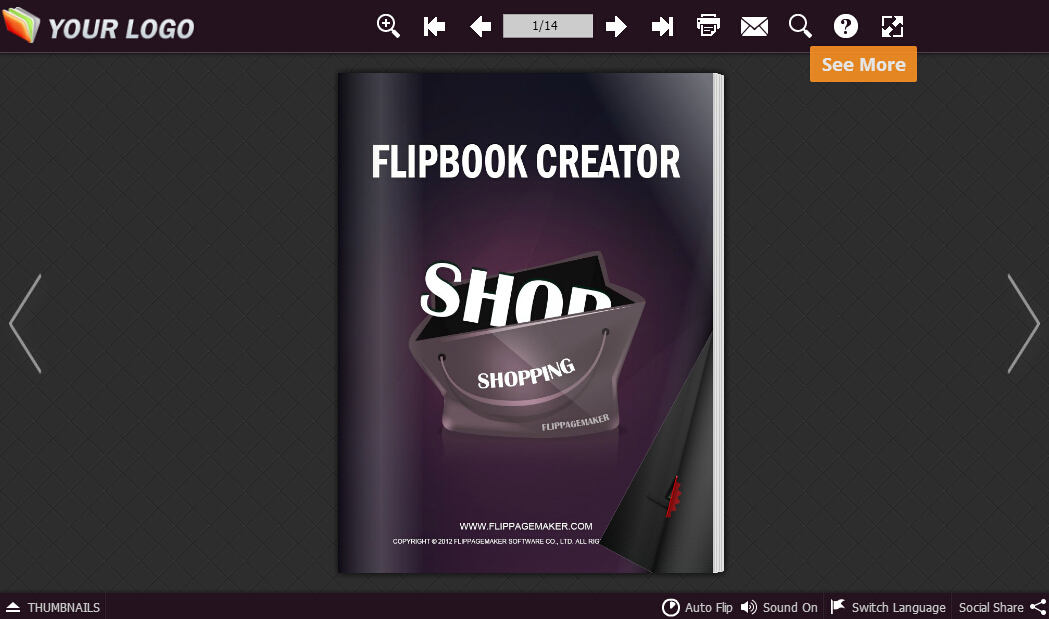Open the print dialog icon
The image size is (1049, 619).
point(708,26)
